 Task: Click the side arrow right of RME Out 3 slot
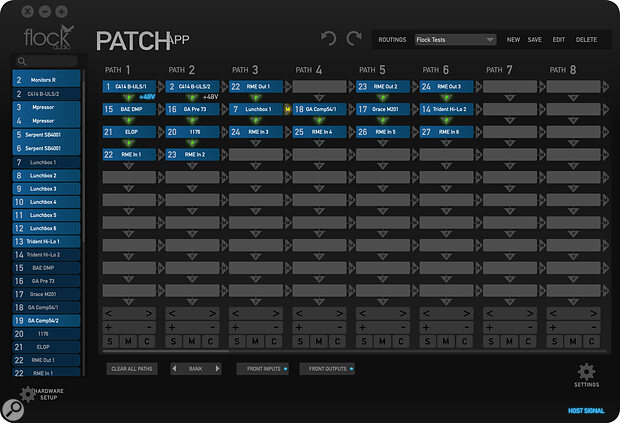pos(478,87)
